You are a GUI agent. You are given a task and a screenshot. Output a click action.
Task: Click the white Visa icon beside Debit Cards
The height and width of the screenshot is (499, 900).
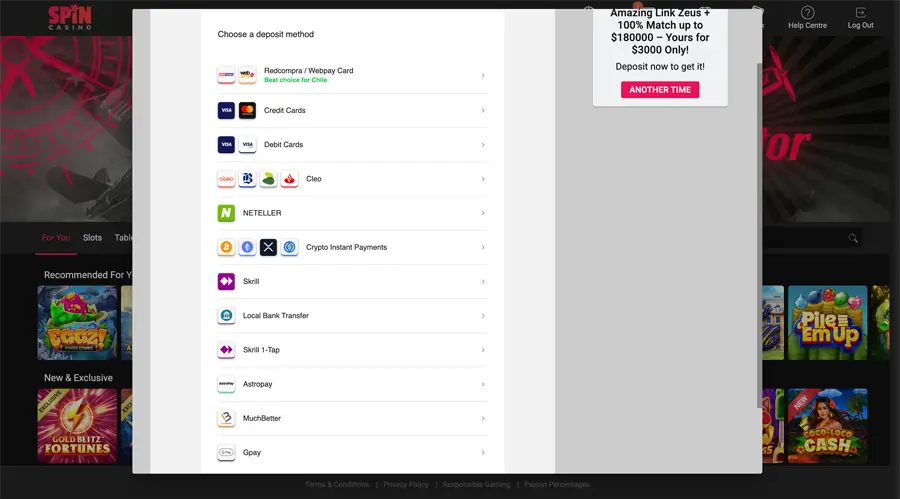[247, 144]
